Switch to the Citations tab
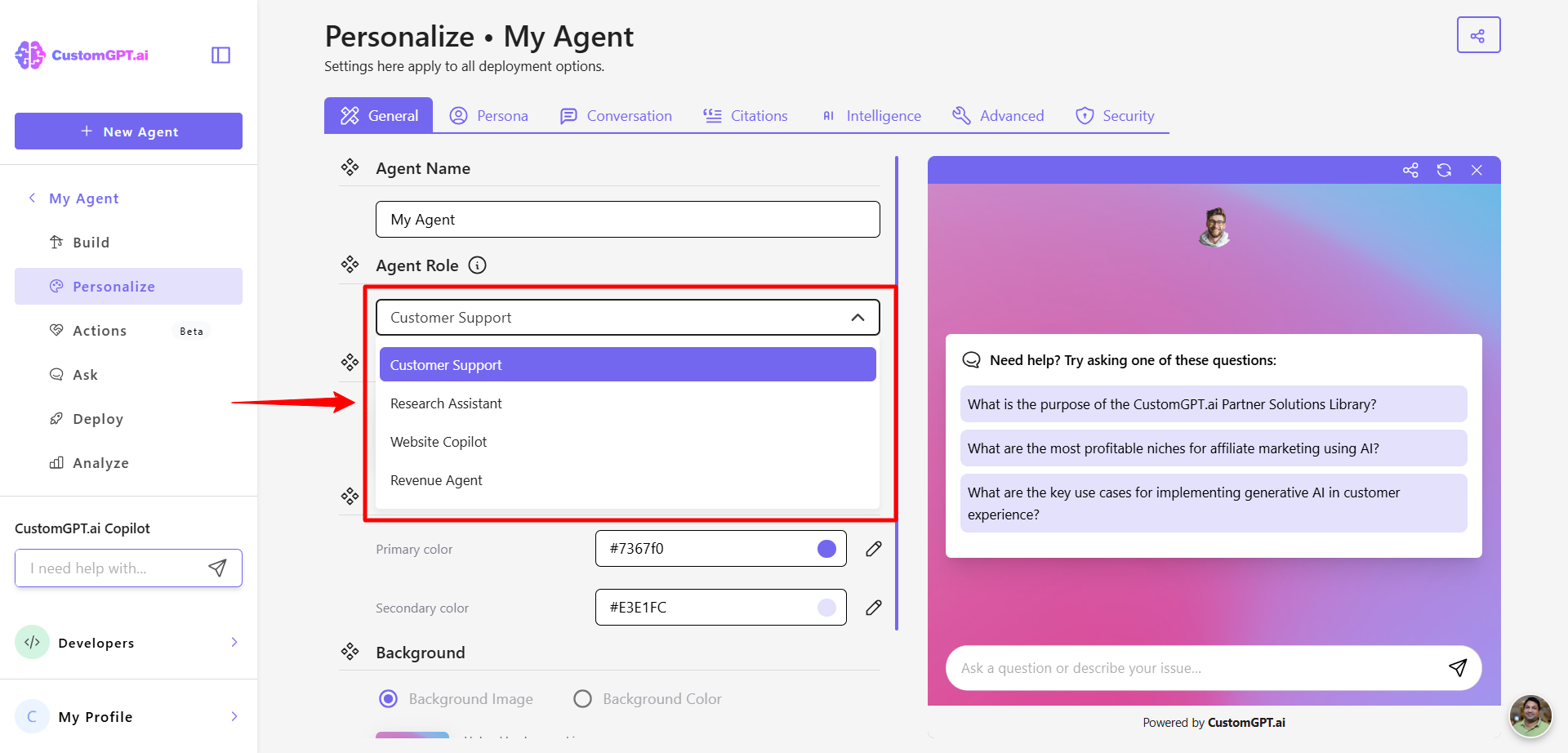Screen dimensions: 1568x753 [746, 115]
